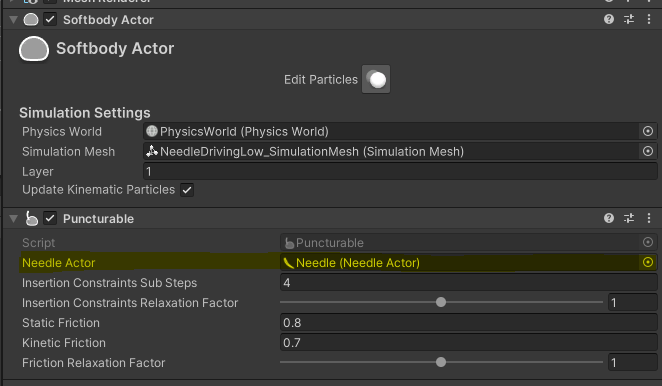Collapse the Puncturable component
The image size is (662, 386).
point(14,218)
